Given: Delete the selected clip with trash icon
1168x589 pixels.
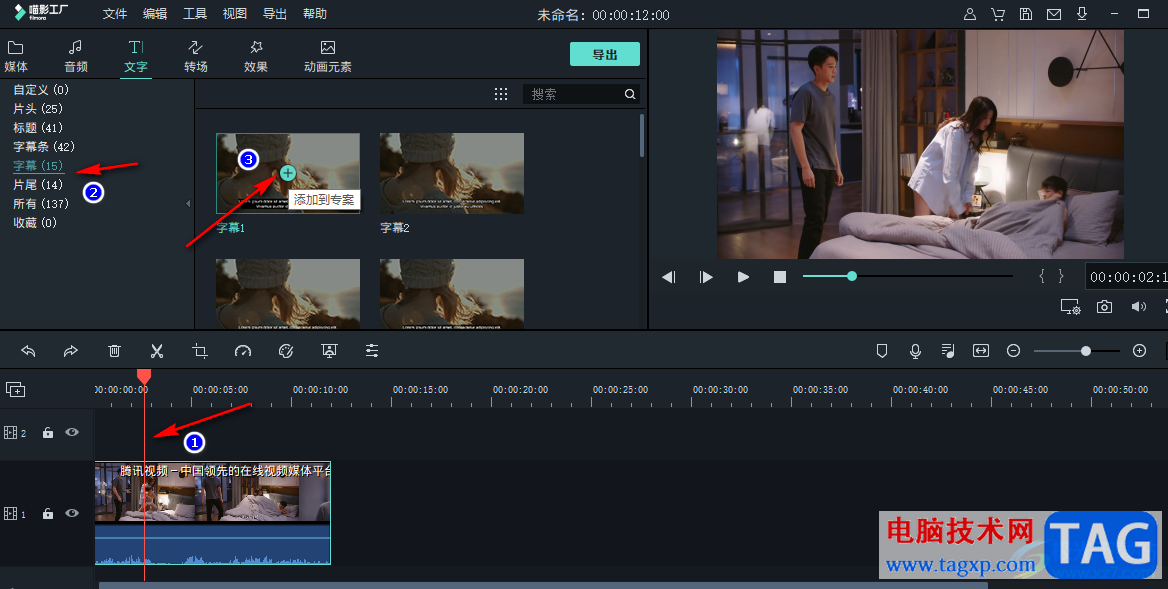Looking at the screenshot, I should pyautogui.click(x=114, y=351).
